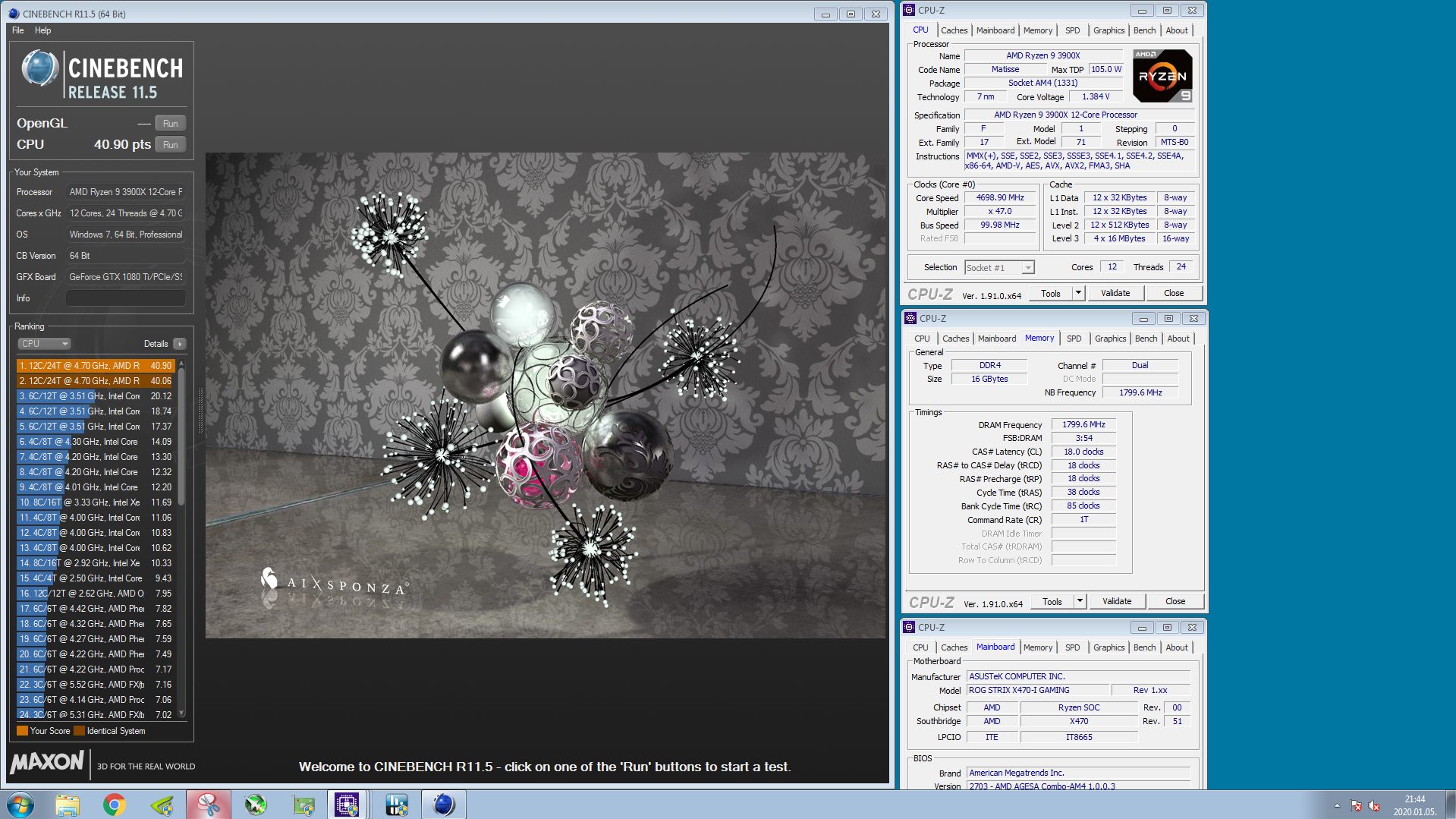Image resolution: width=1456 pixels, height=819 pixels.
Task: Click the GFX Board field GeForce GTX 1080 Ti
Action: pos(125,277)
